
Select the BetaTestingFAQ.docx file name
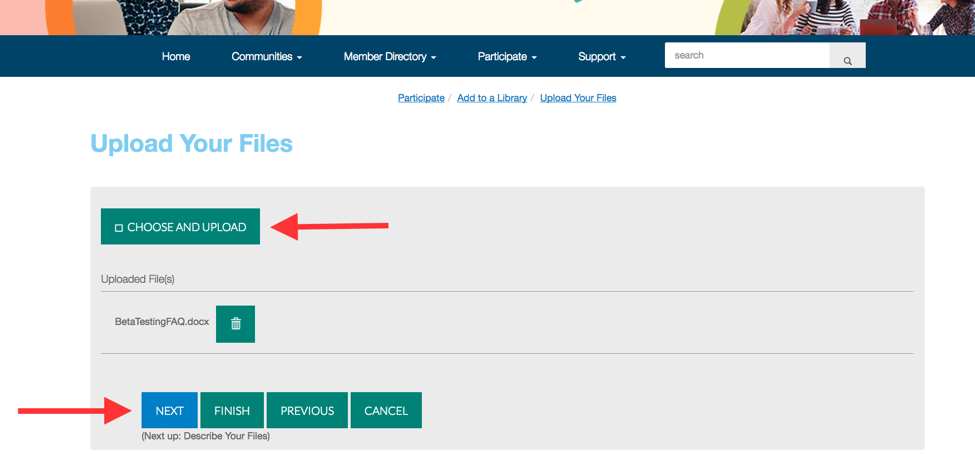pos(162,322)
